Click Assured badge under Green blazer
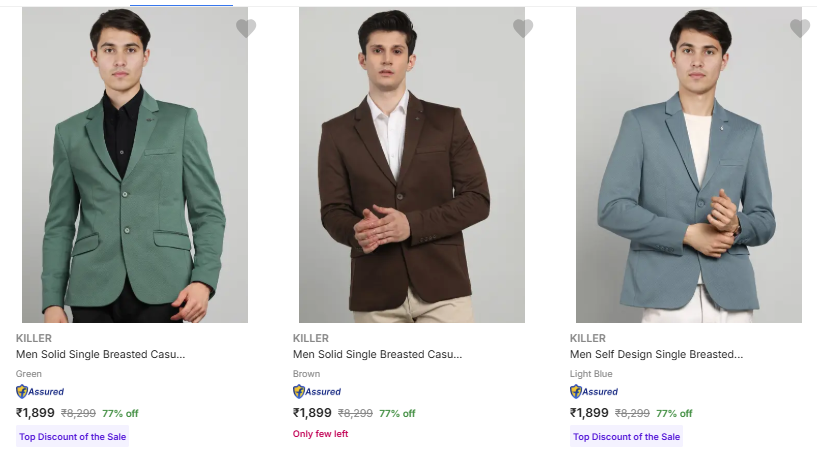 pyautogui.click(x=40, y=392)
